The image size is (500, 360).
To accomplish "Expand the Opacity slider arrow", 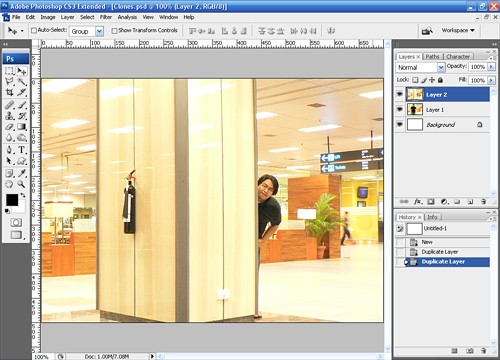I will point(491,67).
